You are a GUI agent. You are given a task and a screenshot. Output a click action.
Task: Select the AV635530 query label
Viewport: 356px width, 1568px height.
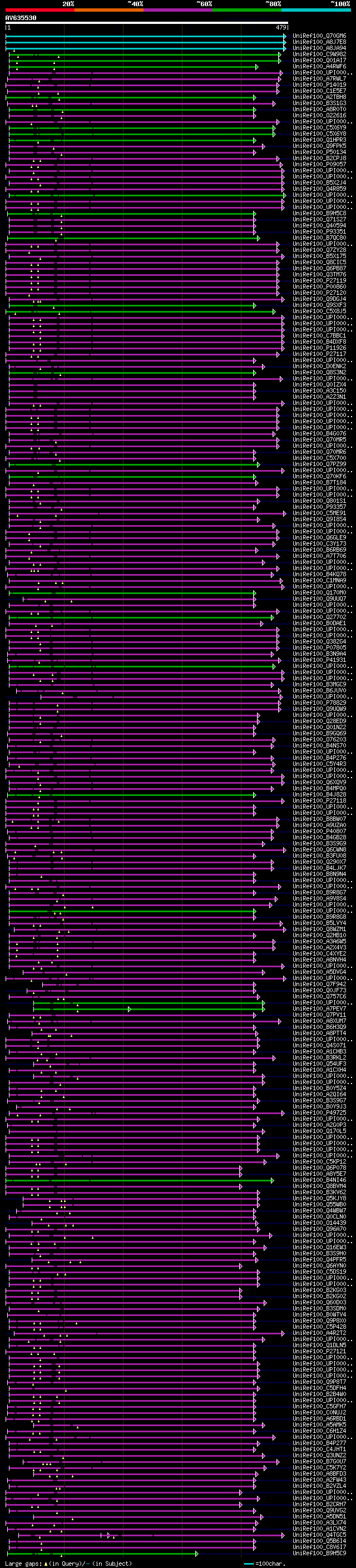click(21, 18)
